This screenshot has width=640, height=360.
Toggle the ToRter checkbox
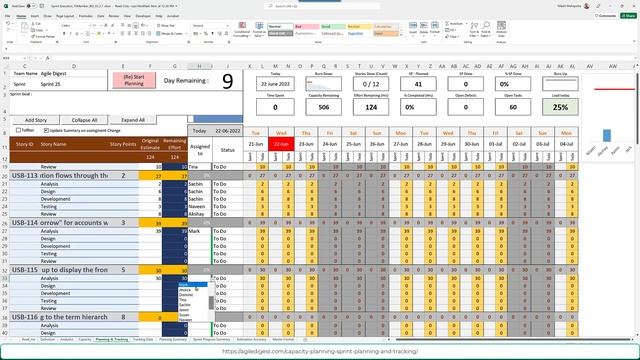[18, 130]
